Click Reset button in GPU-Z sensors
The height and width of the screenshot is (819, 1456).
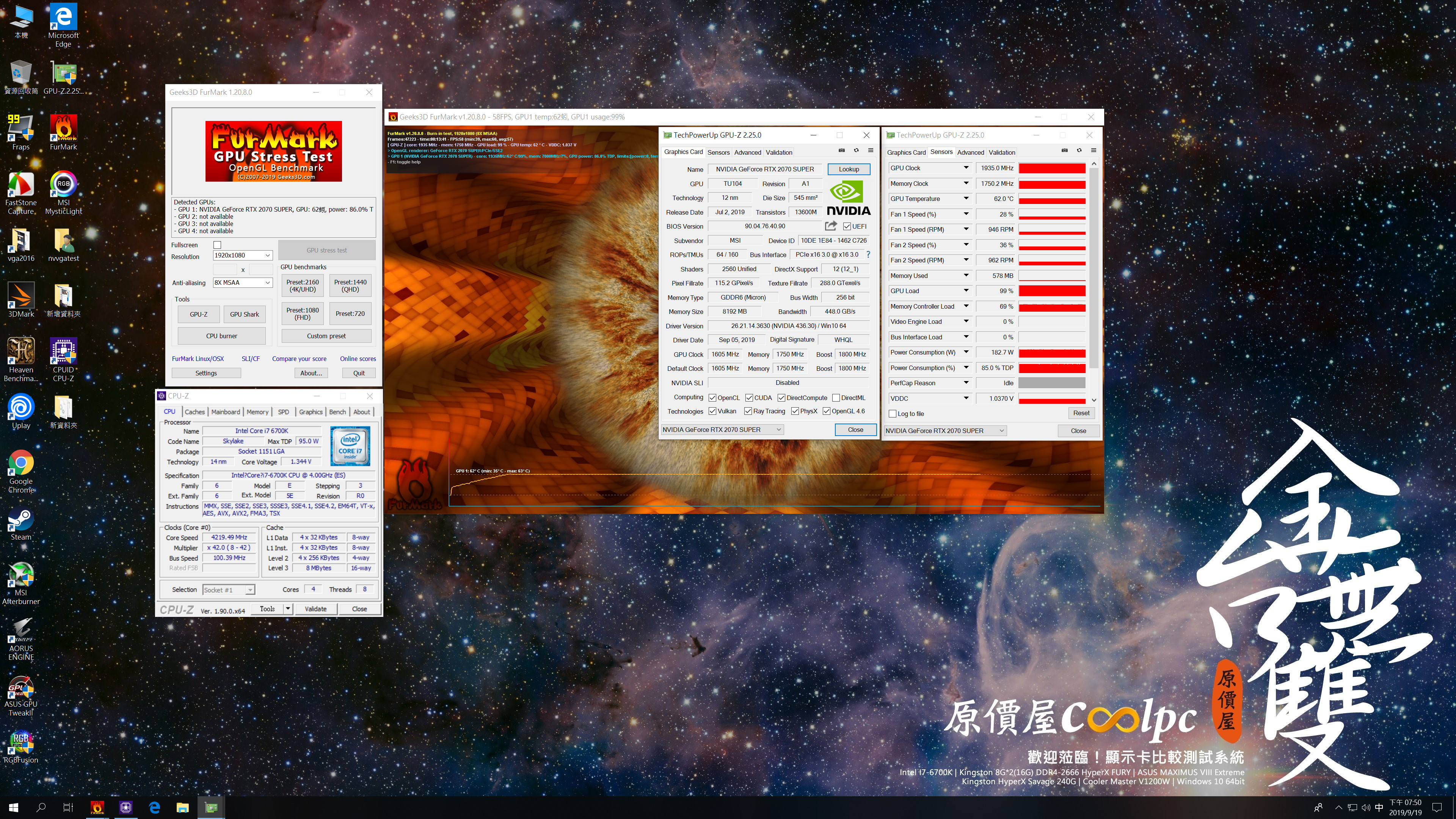(1081, 413)
